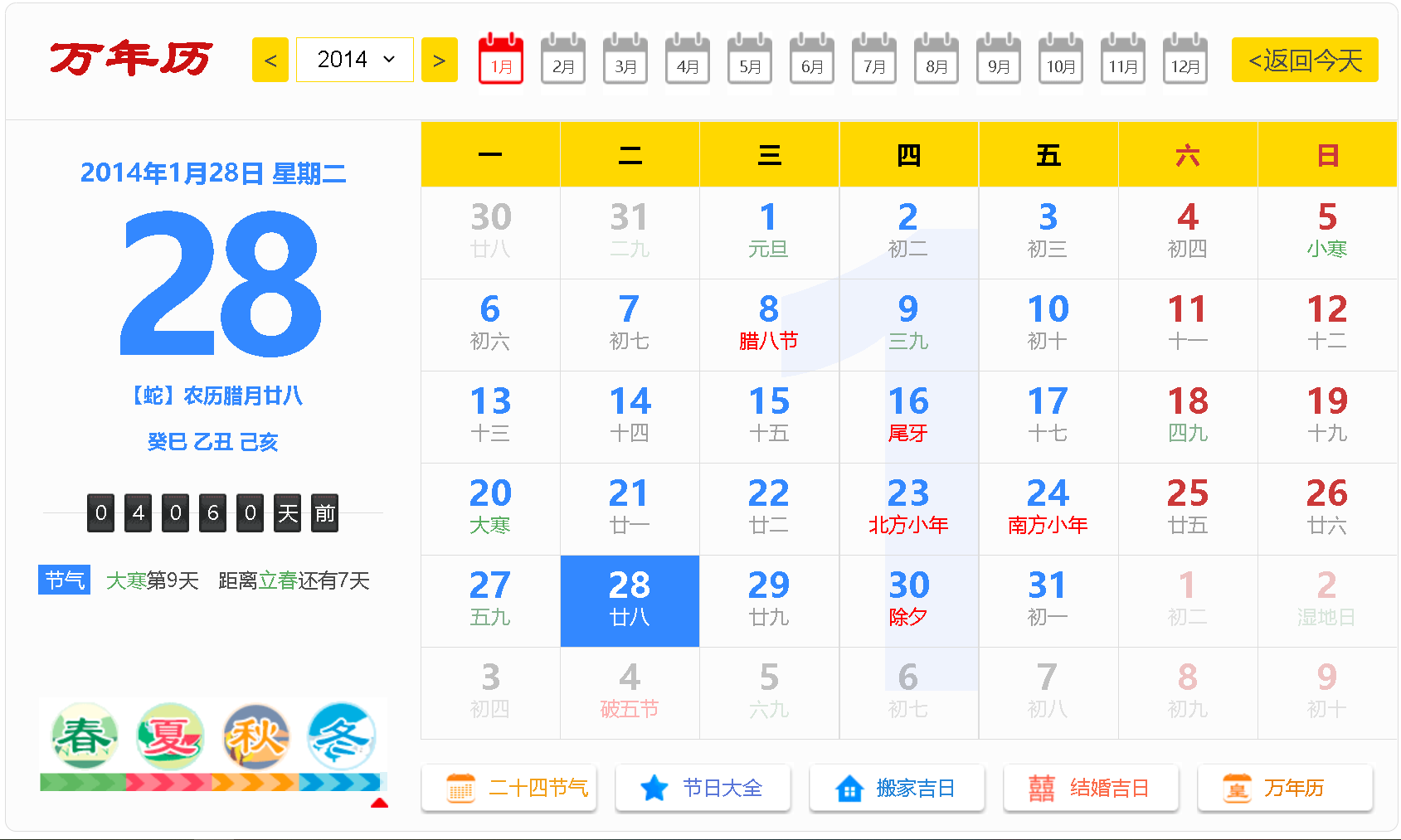Click the 搬家吉日 button
This screenshot has height=840, width=1401.
tap(898, 788)
